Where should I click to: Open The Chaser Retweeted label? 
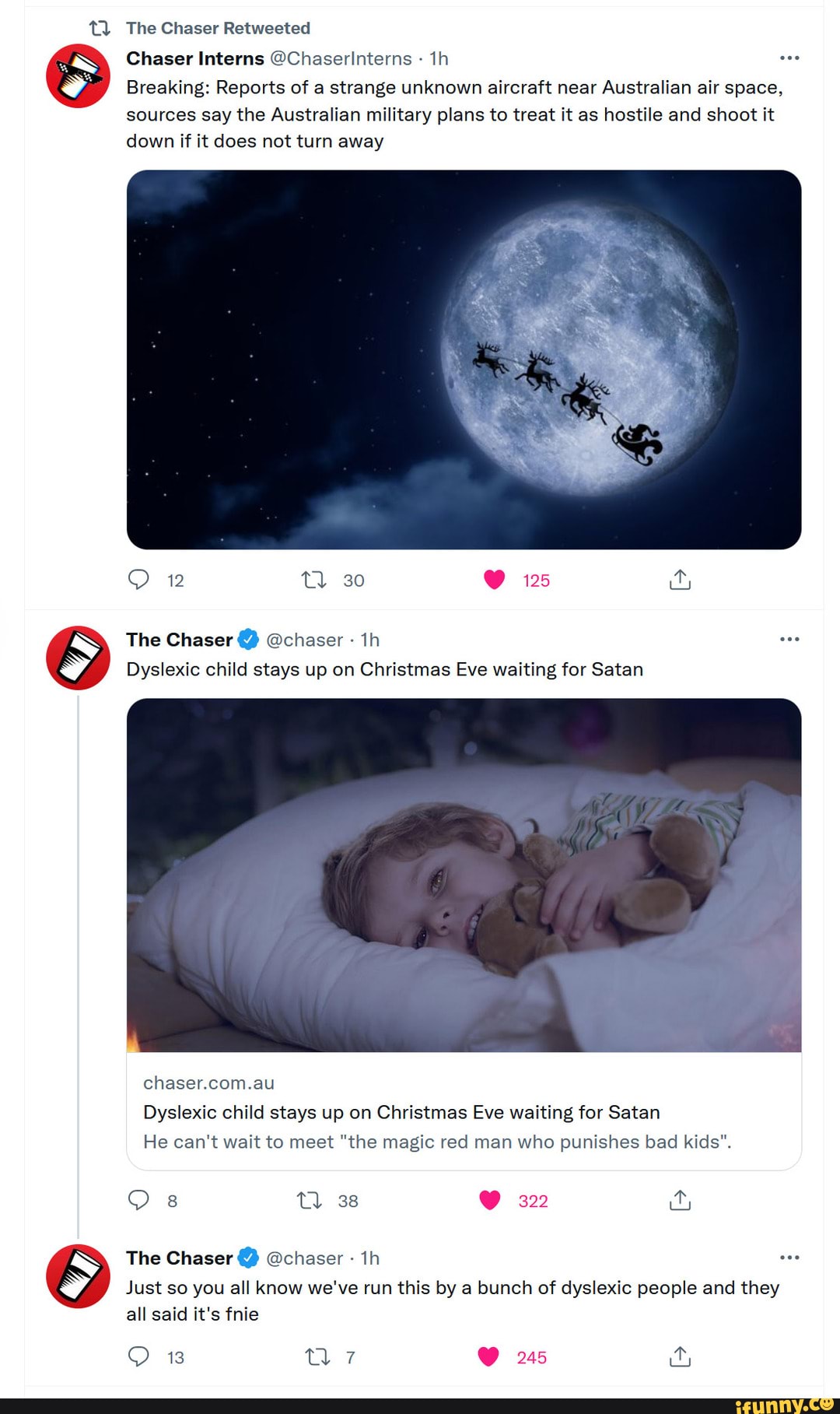click(218, 28)
